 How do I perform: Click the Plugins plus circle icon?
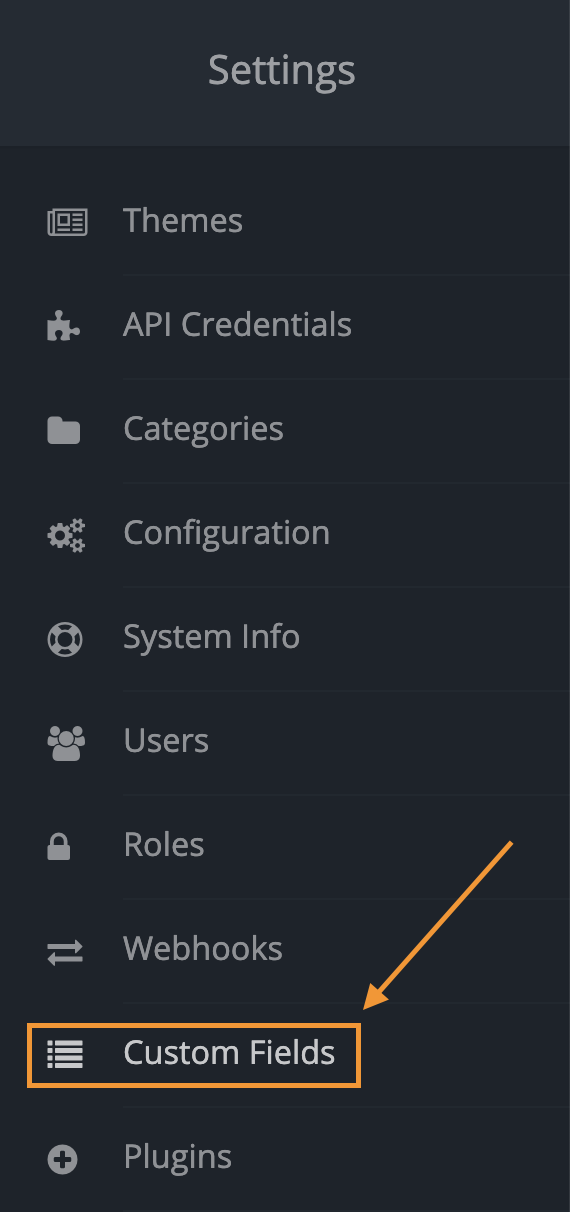point(62,1159)
